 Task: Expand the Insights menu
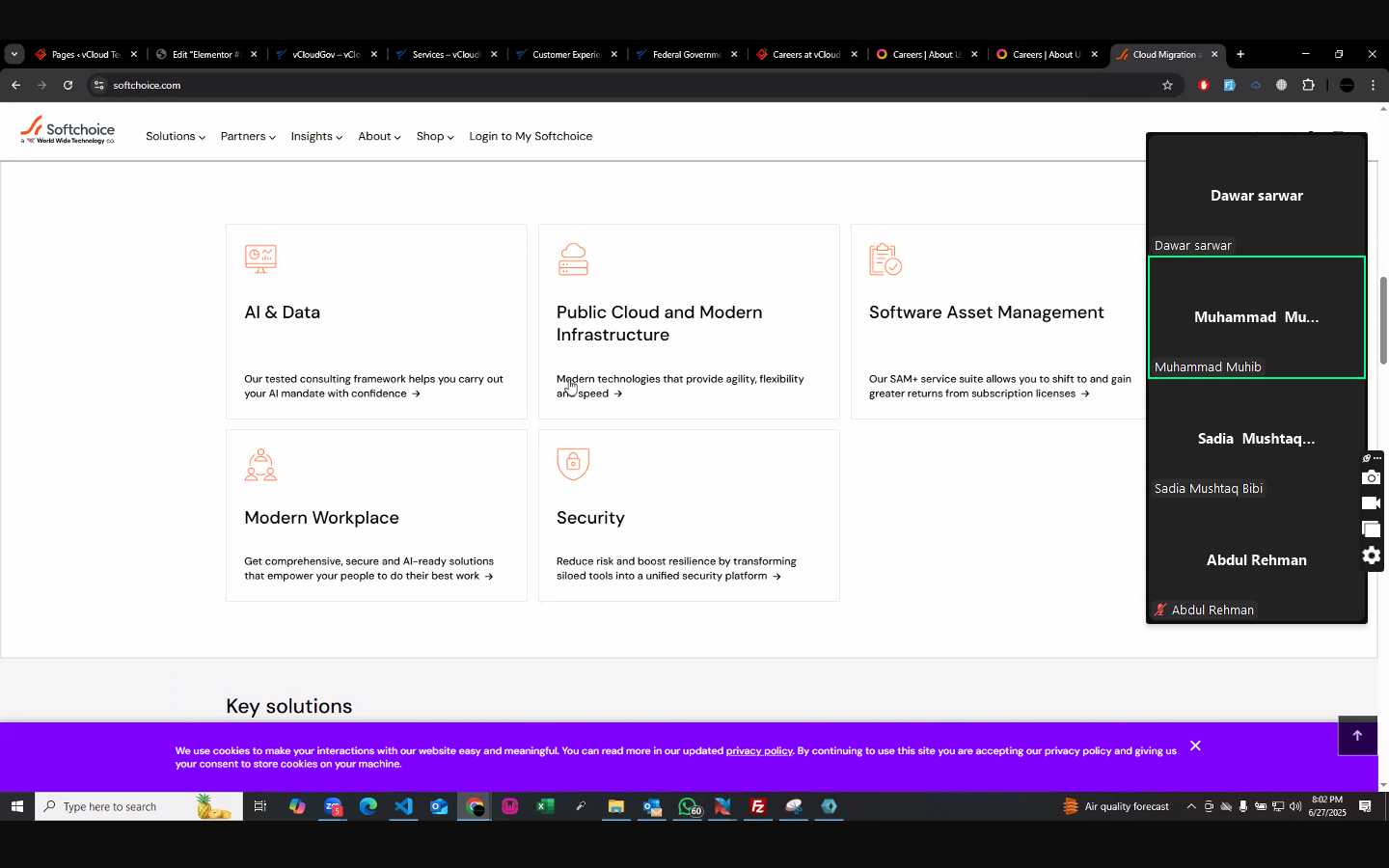(316, 136)
